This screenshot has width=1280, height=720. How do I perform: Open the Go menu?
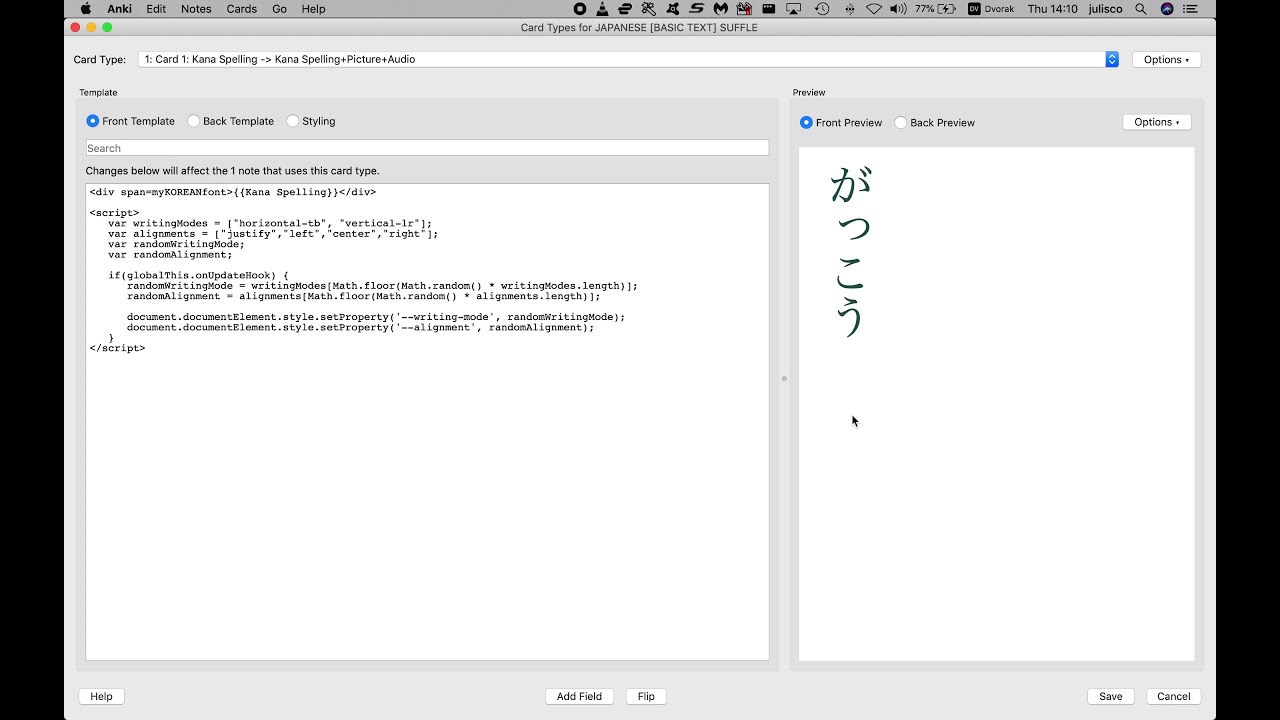point(280,9)
